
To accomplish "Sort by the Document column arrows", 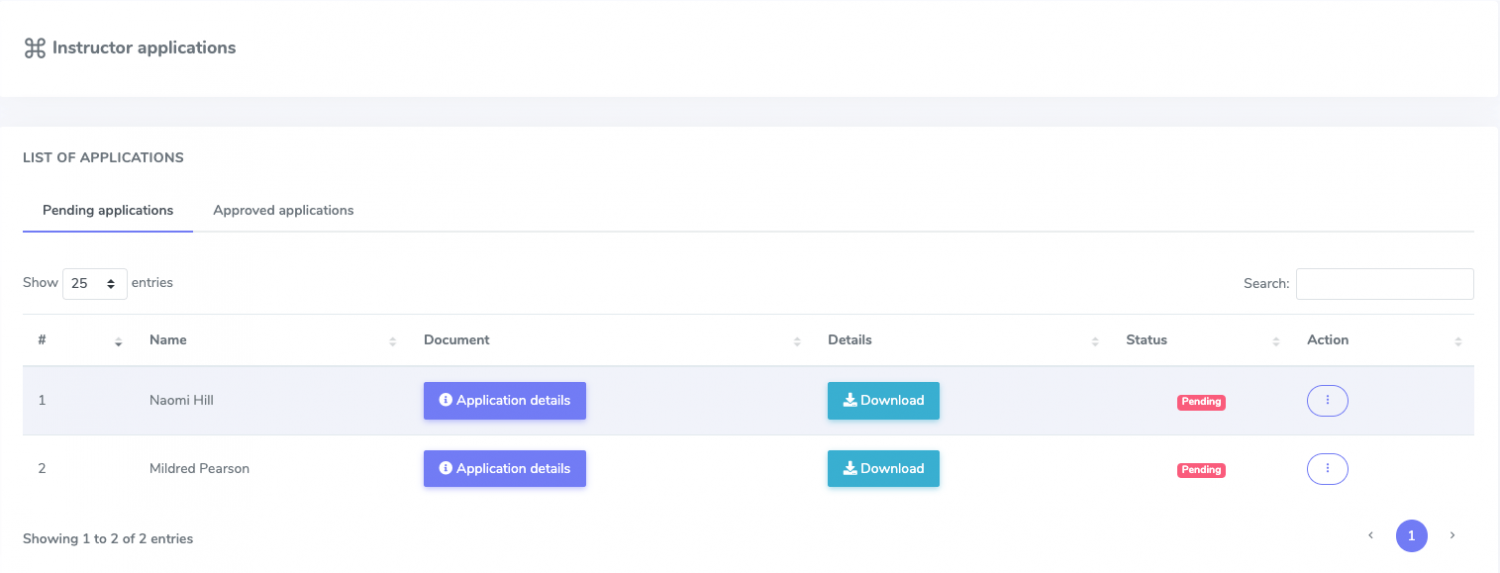I will [797, 342].
